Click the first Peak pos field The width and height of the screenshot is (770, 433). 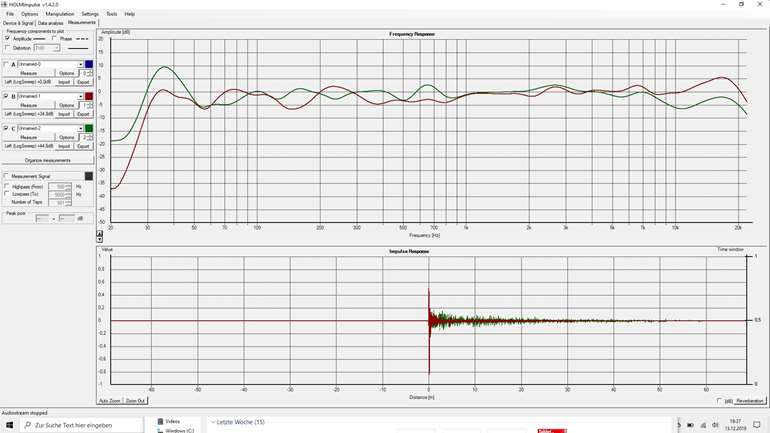42,218
